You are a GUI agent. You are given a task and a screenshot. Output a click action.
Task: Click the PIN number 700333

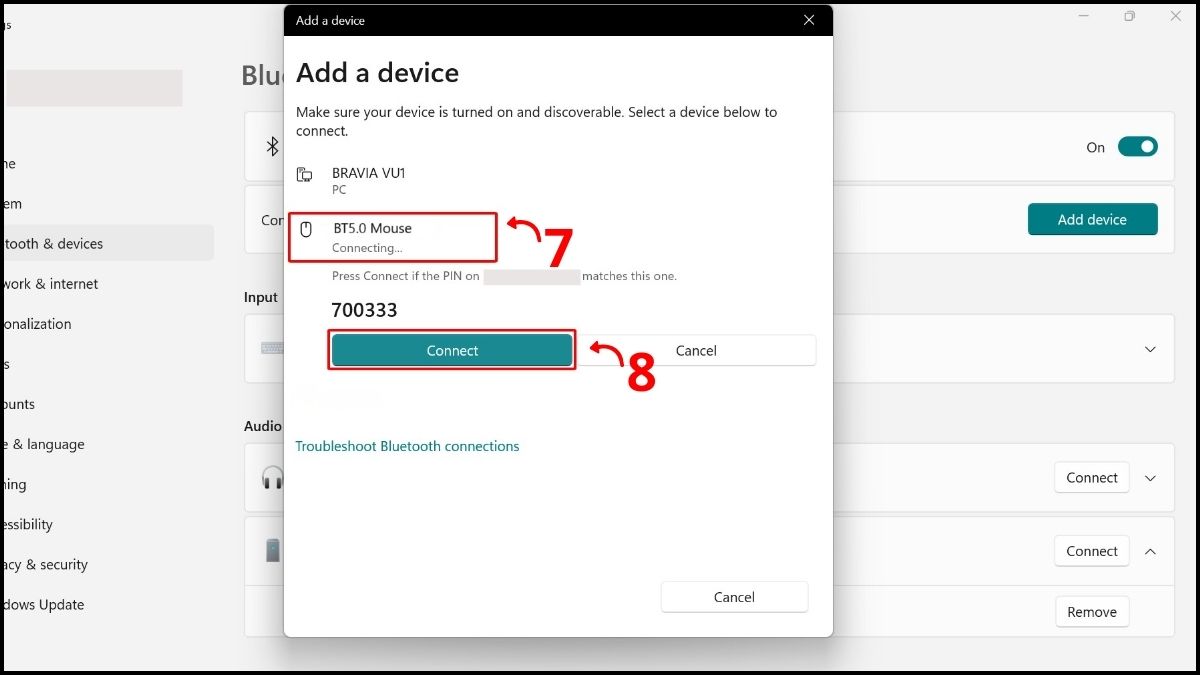[364, 310]
